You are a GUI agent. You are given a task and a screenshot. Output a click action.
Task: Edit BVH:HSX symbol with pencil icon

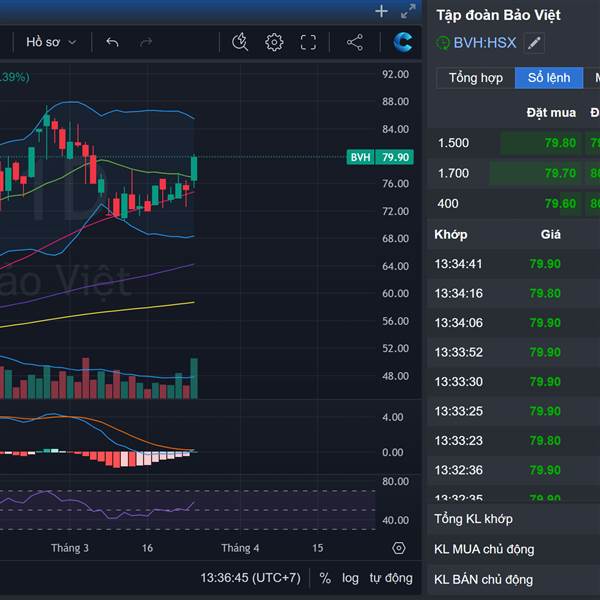pyautogui.click(x=534, y=42)
